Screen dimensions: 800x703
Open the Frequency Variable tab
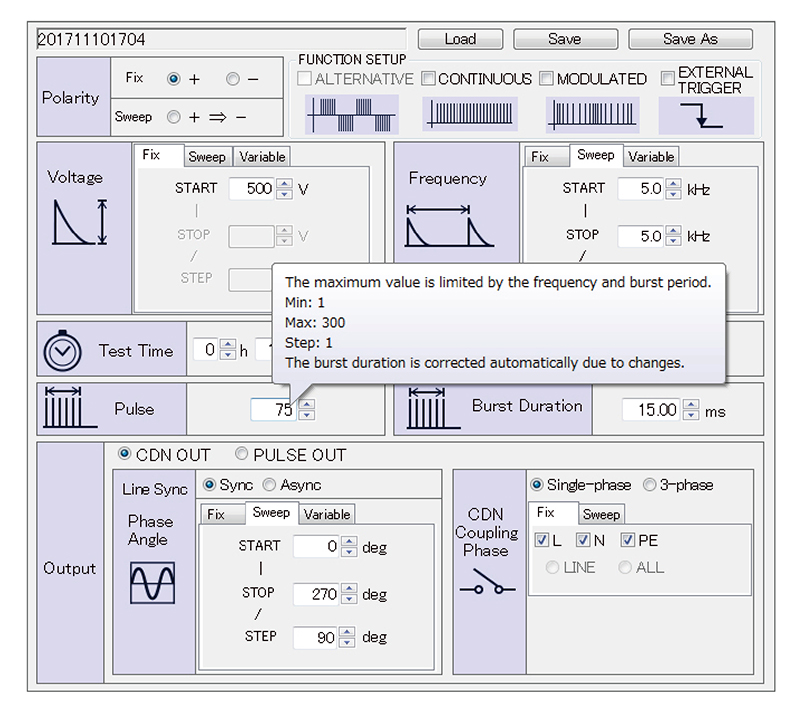click(x=651, y=157)
